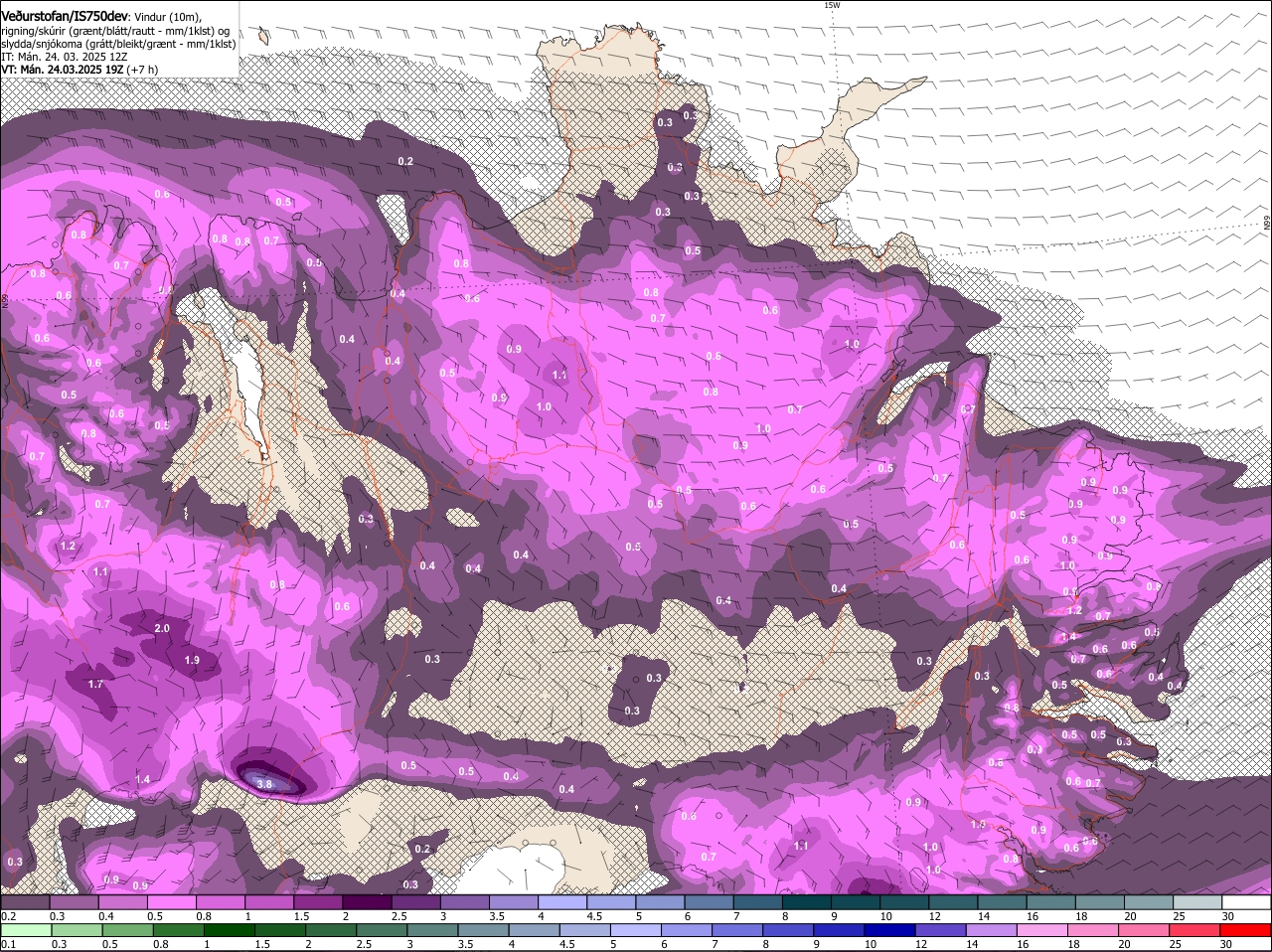Pick the palest green 0.1–0.3 rain swatch

tap(27, 930)
